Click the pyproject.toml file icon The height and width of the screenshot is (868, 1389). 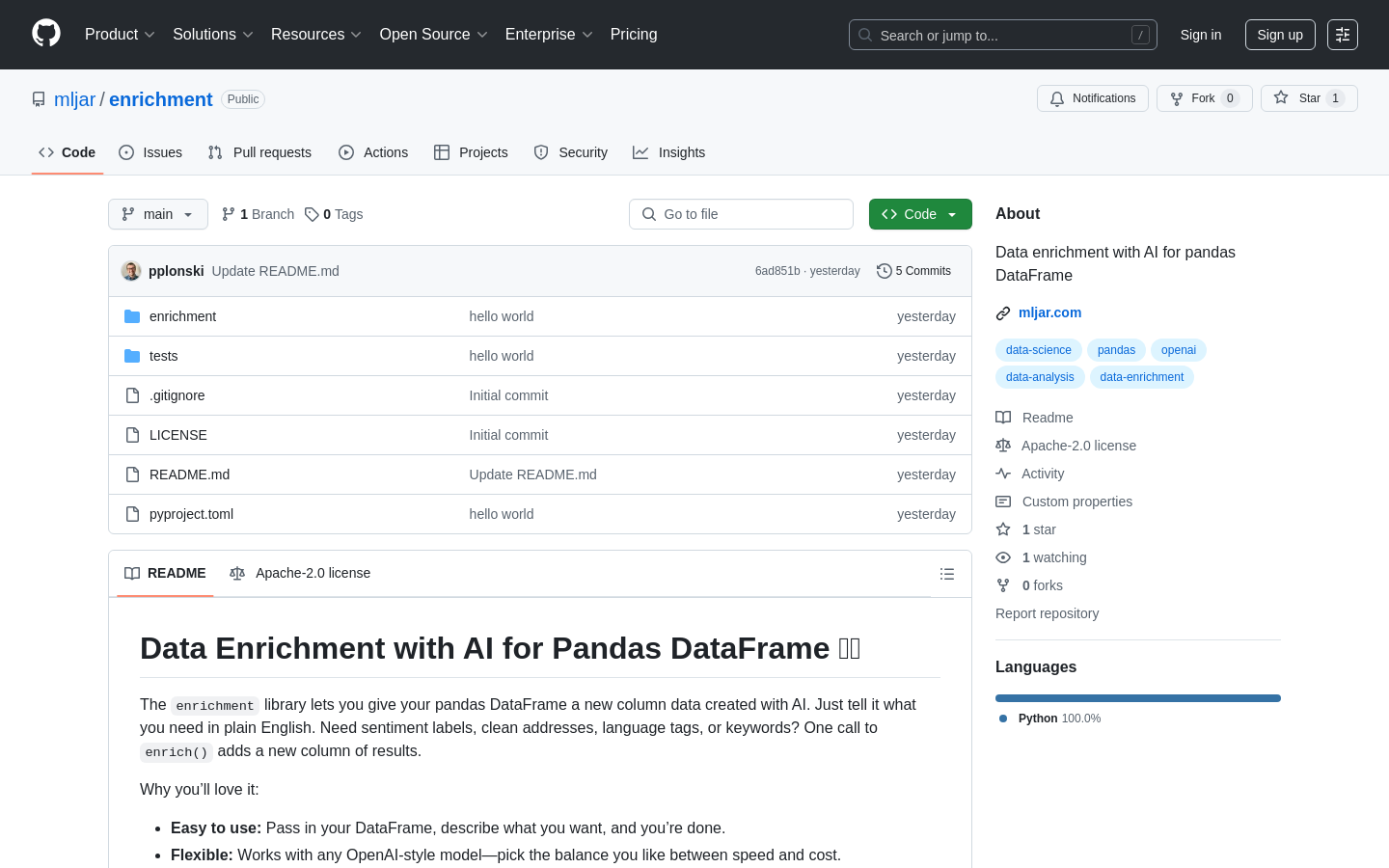132,514
